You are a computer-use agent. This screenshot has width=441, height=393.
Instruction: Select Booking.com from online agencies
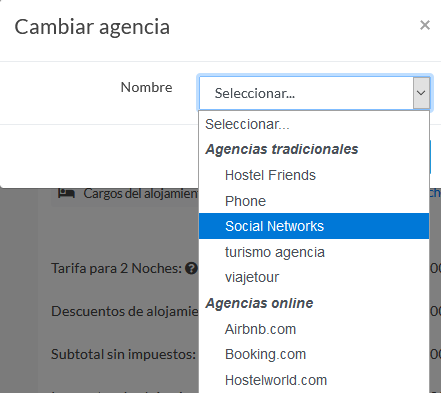tap(314, 354)
